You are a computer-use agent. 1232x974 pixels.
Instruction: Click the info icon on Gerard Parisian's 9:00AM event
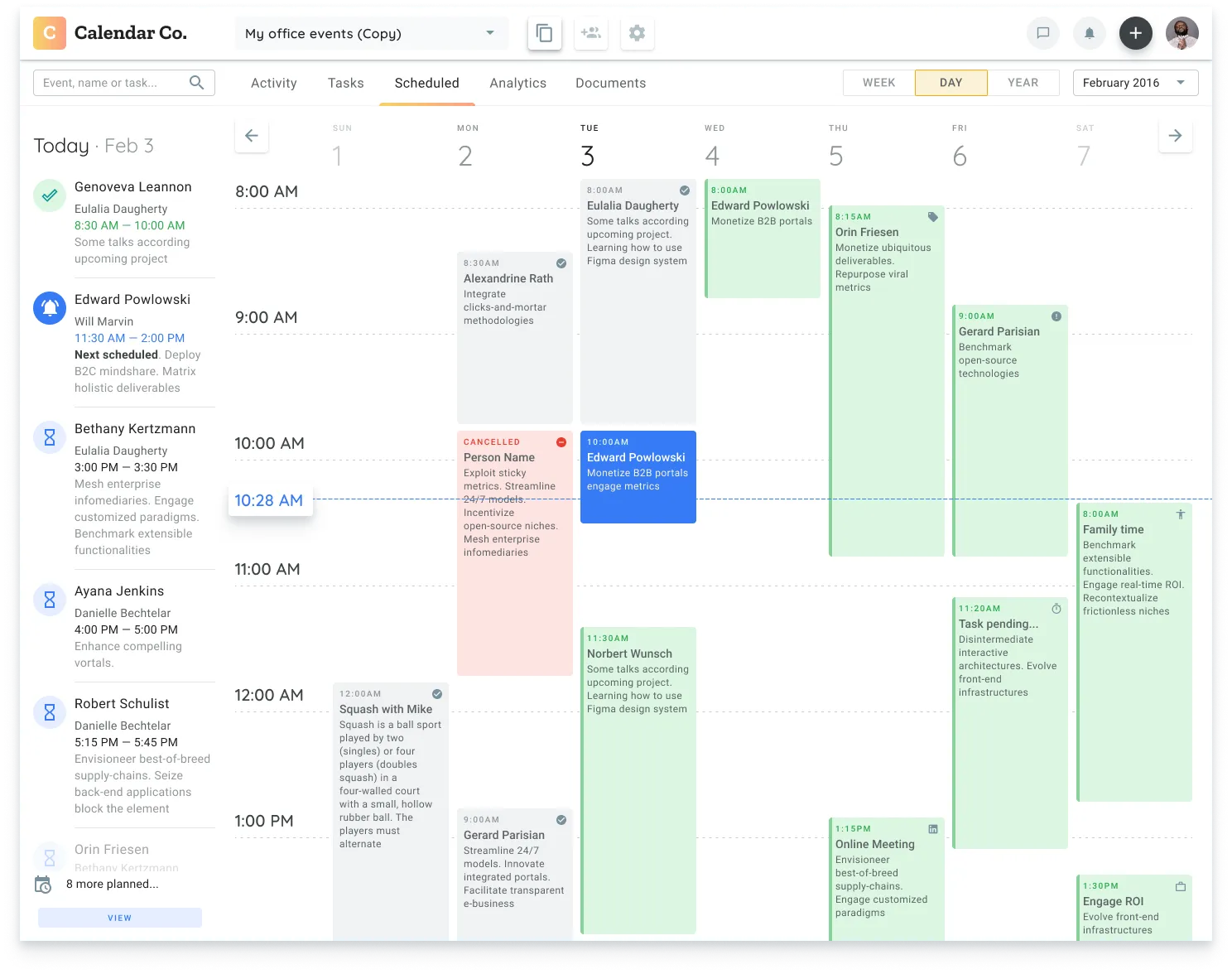click(1057, 315)
